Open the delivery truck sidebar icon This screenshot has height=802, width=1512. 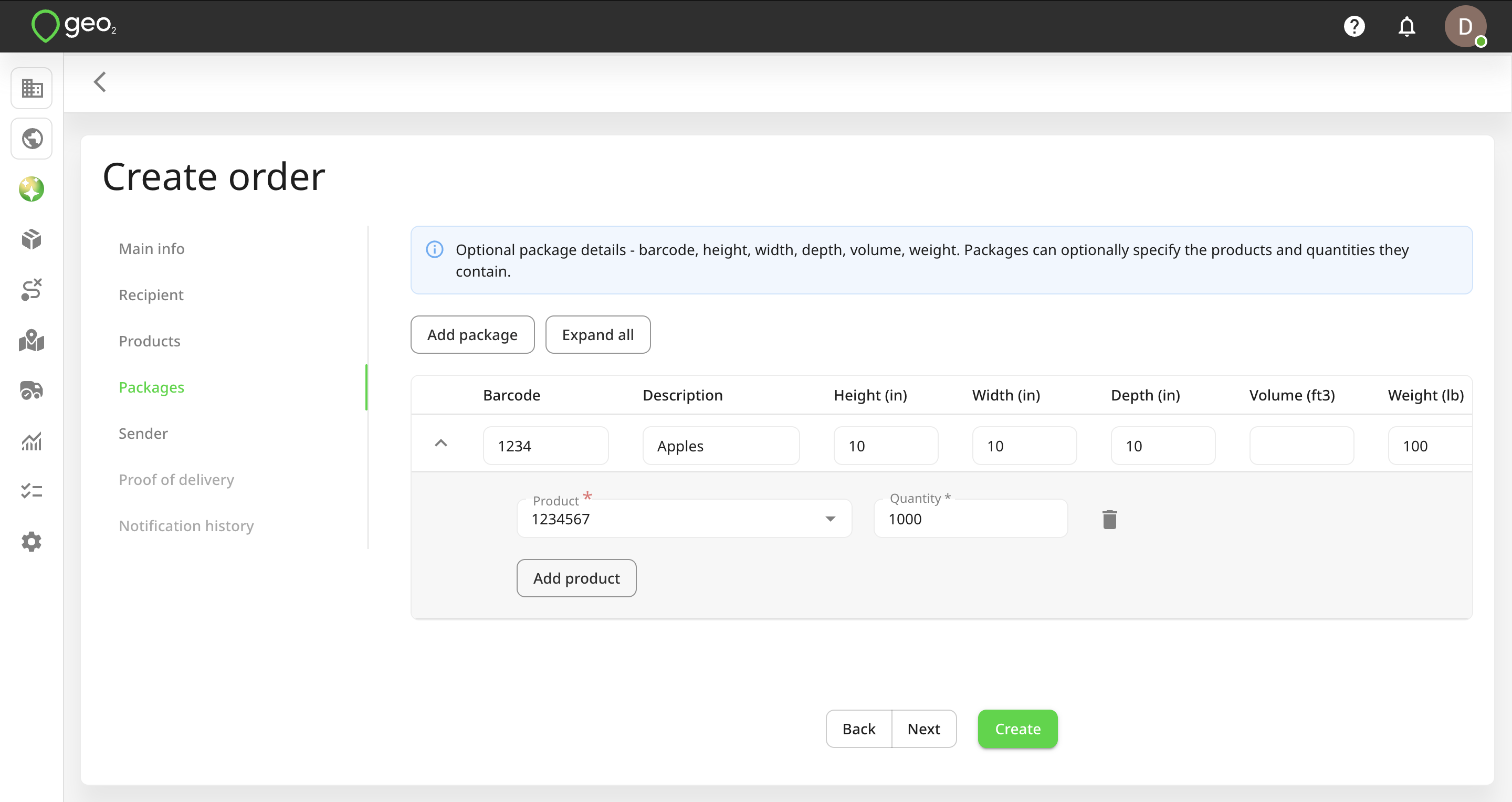pyautogui.click(x=31, y=390)
